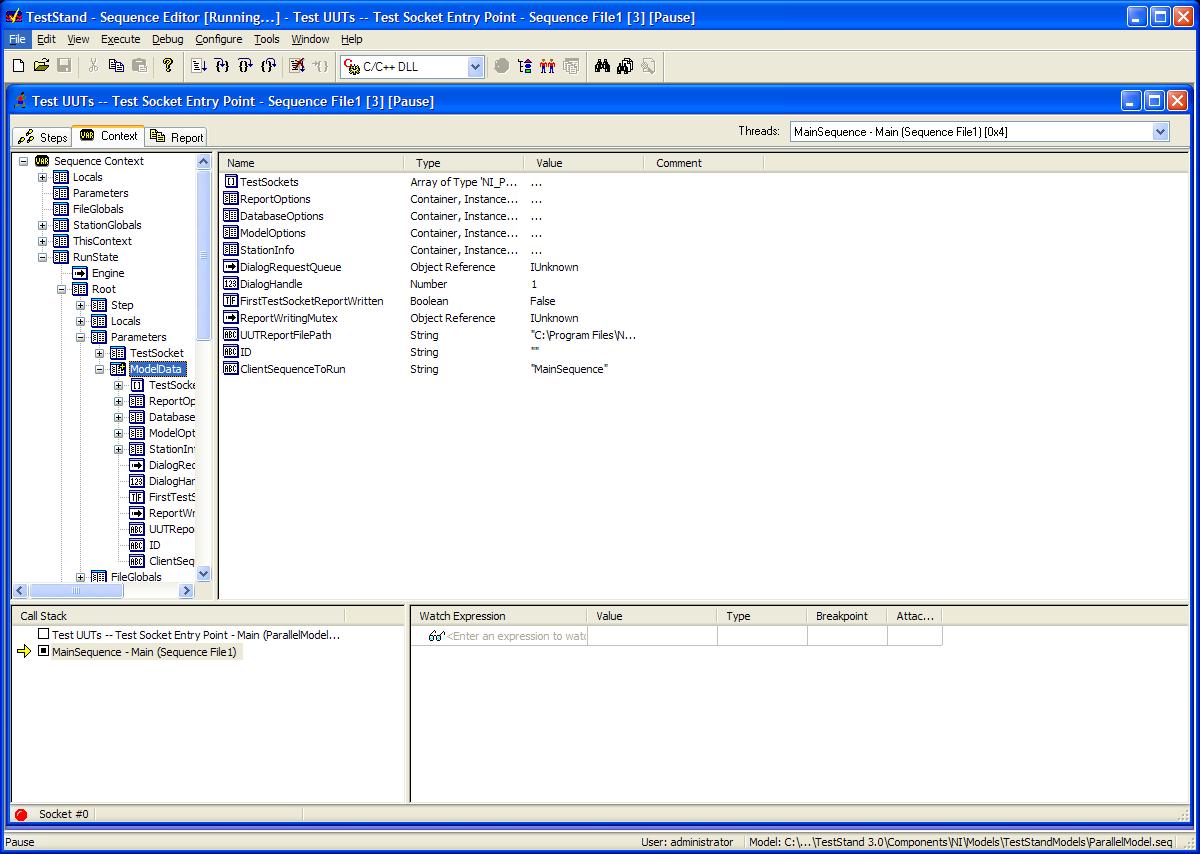Click the glasses icon in Watch Expression
The height and width of the screenshot is (854, 1200).
[x=436, y=636]
